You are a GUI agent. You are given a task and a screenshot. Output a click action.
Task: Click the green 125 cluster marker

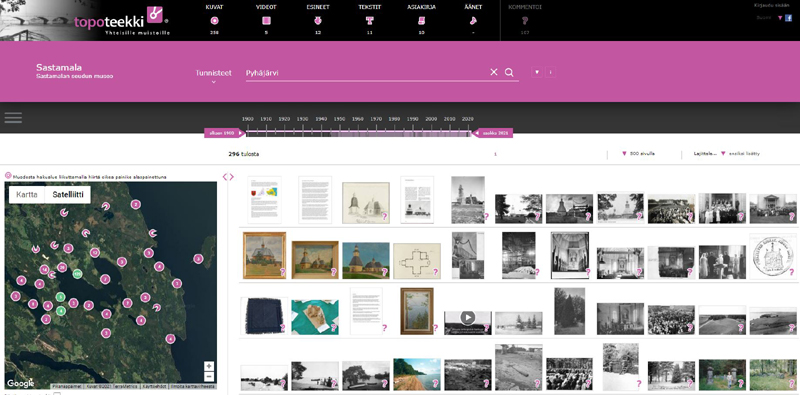pos(77,274)
